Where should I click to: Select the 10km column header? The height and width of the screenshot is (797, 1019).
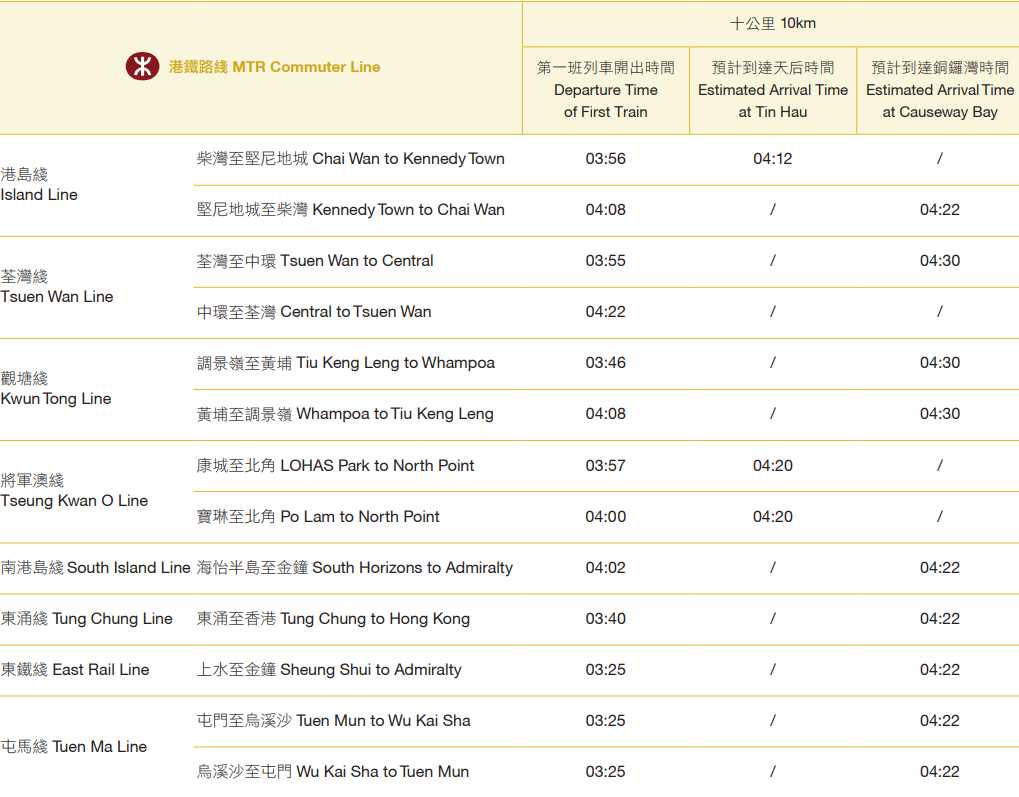[x=771, y=23]
